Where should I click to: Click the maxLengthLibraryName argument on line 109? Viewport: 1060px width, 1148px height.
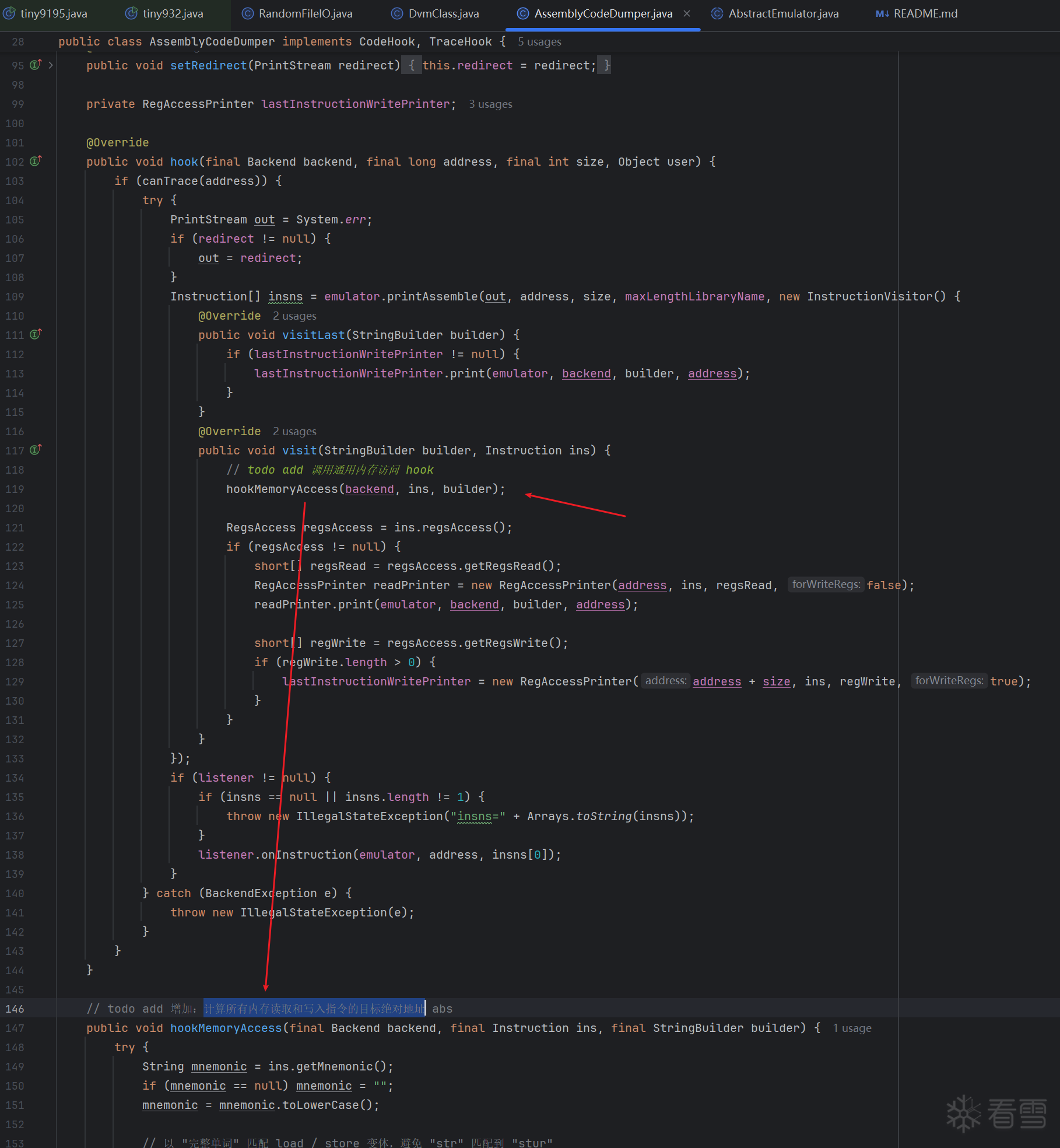click(695, 296)
